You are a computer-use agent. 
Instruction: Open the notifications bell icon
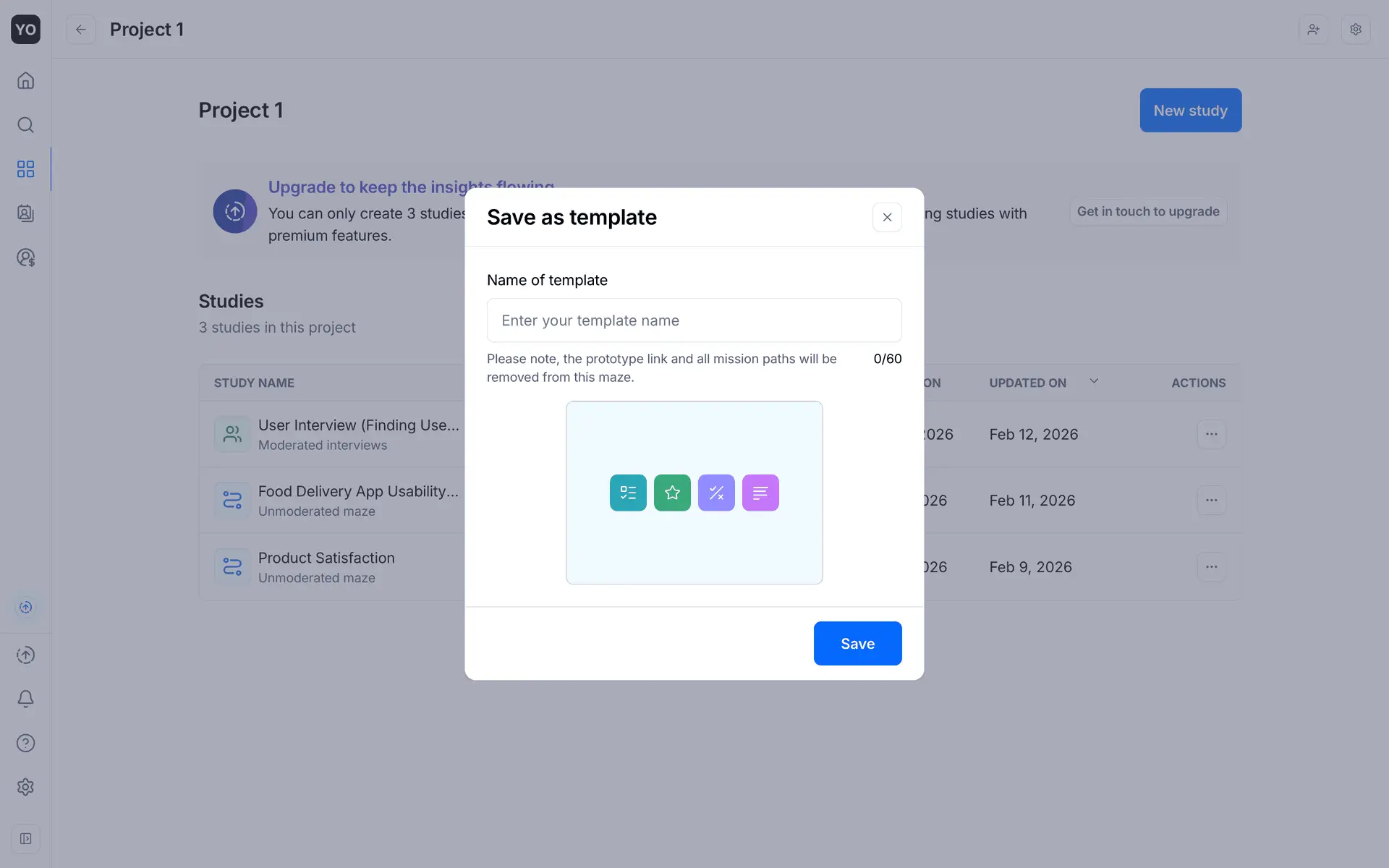click(x=25, y=699)
